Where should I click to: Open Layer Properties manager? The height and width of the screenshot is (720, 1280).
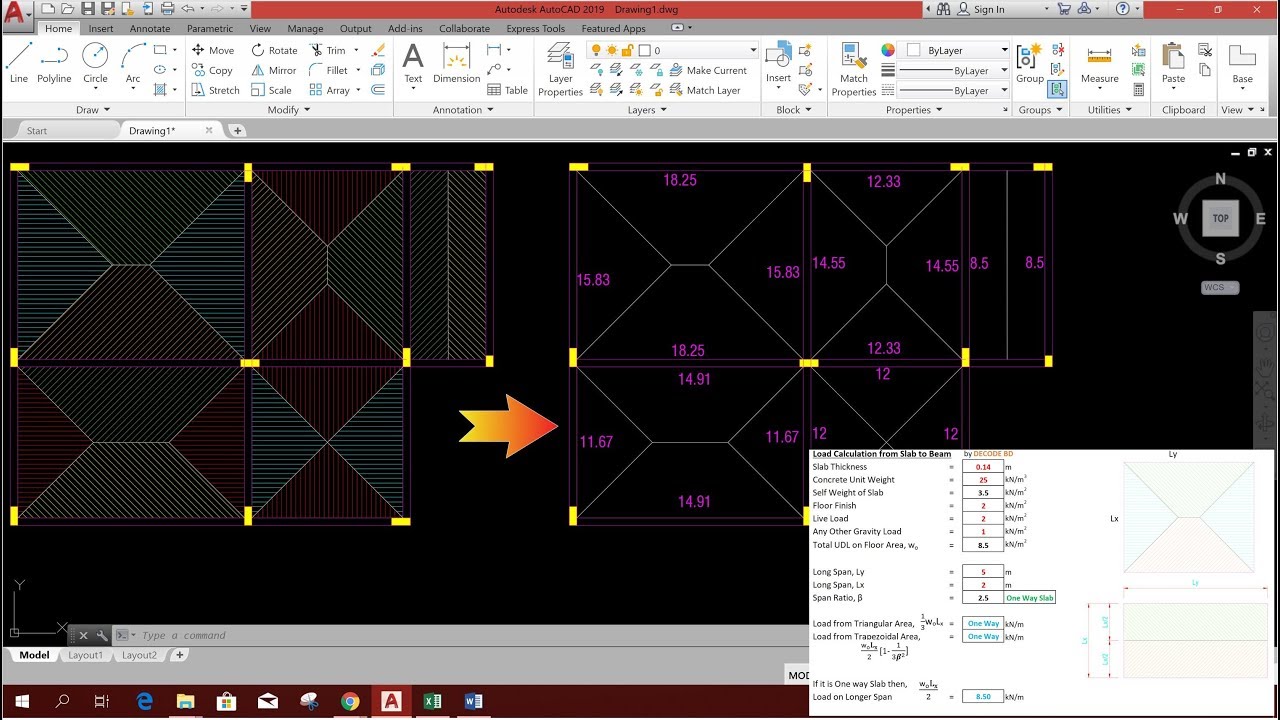(559, 68)
